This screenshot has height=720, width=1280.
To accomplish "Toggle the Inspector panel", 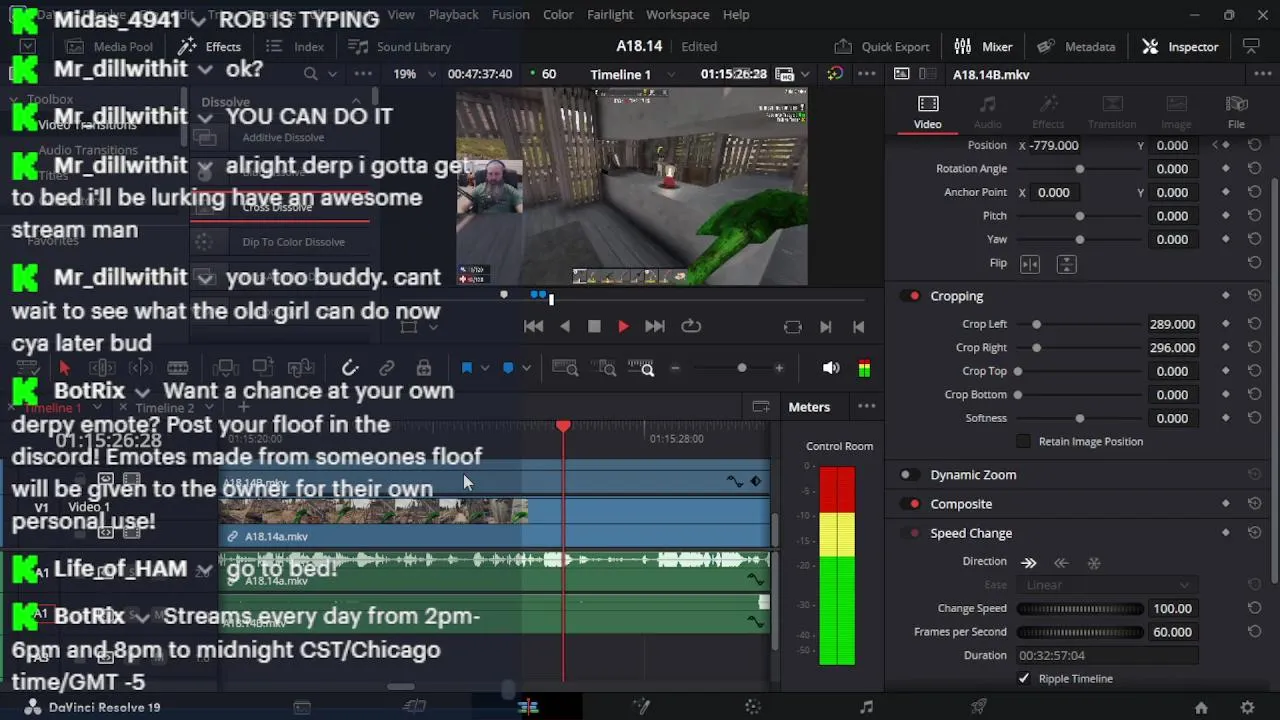I will 1180,46.
